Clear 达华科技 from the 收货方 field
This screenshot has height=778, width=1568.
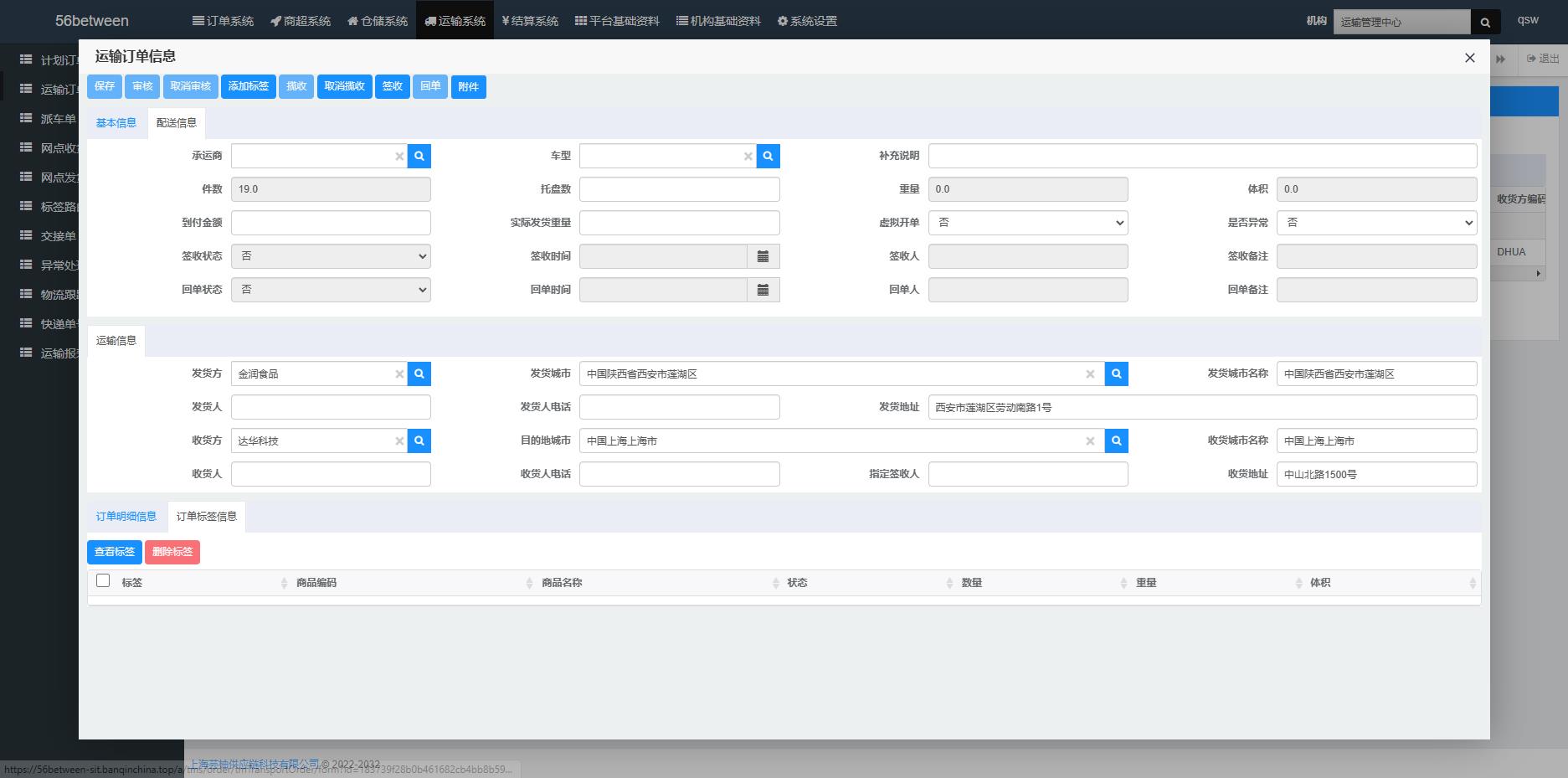[x=399, y=441]
